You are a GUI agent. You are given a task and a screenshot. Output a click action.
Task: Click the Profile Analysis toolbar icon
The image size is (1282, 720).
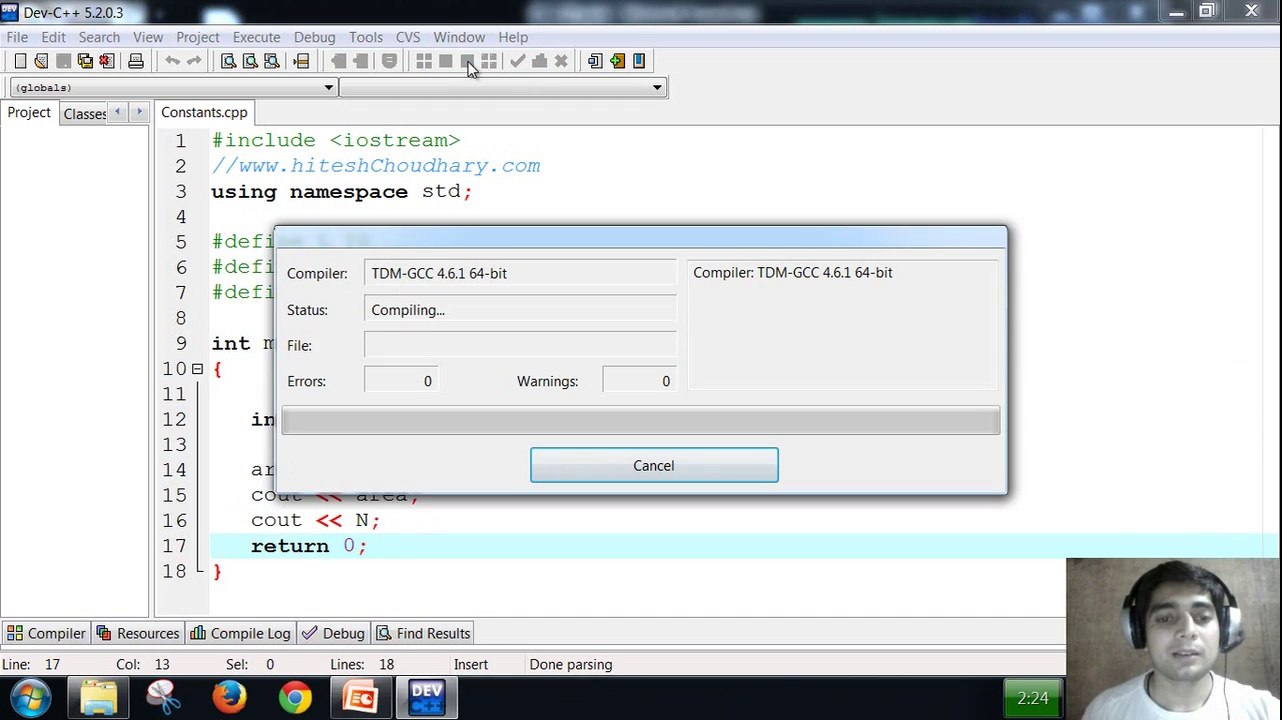540,61
